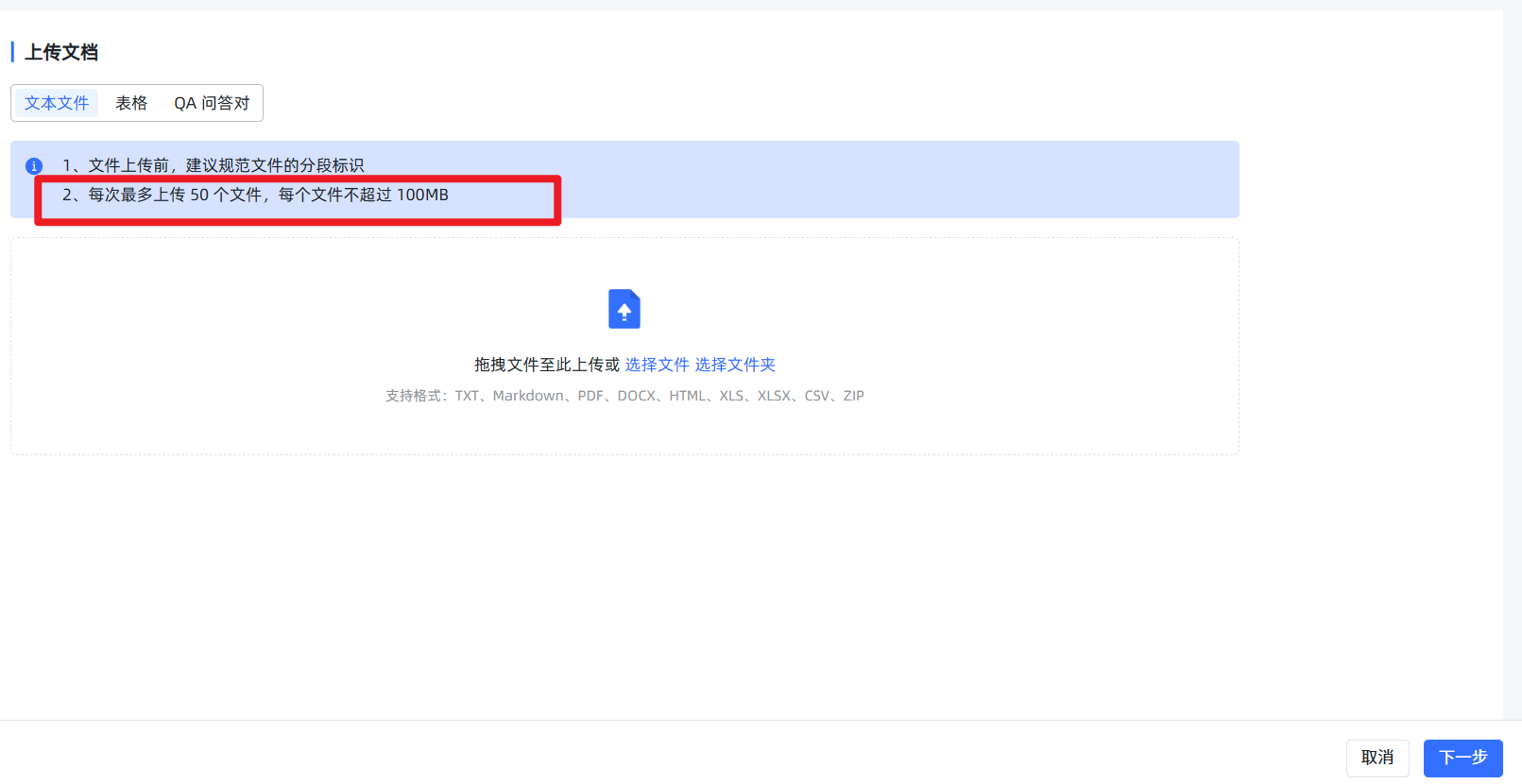Click the blue accent bar beside 上传文档
The height and width of the screenshot is (784, 1522).
tap(12, 52)
